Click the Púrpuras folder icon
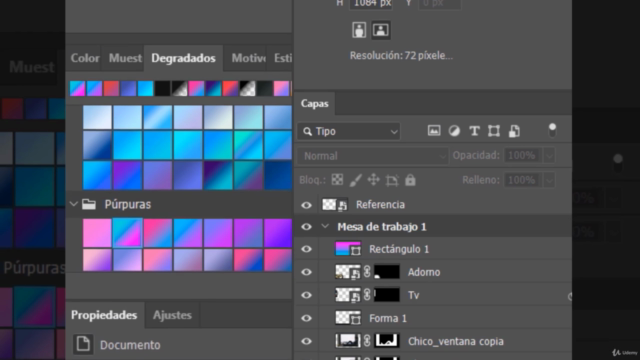 pyautogui.click(x=89, y=204)
